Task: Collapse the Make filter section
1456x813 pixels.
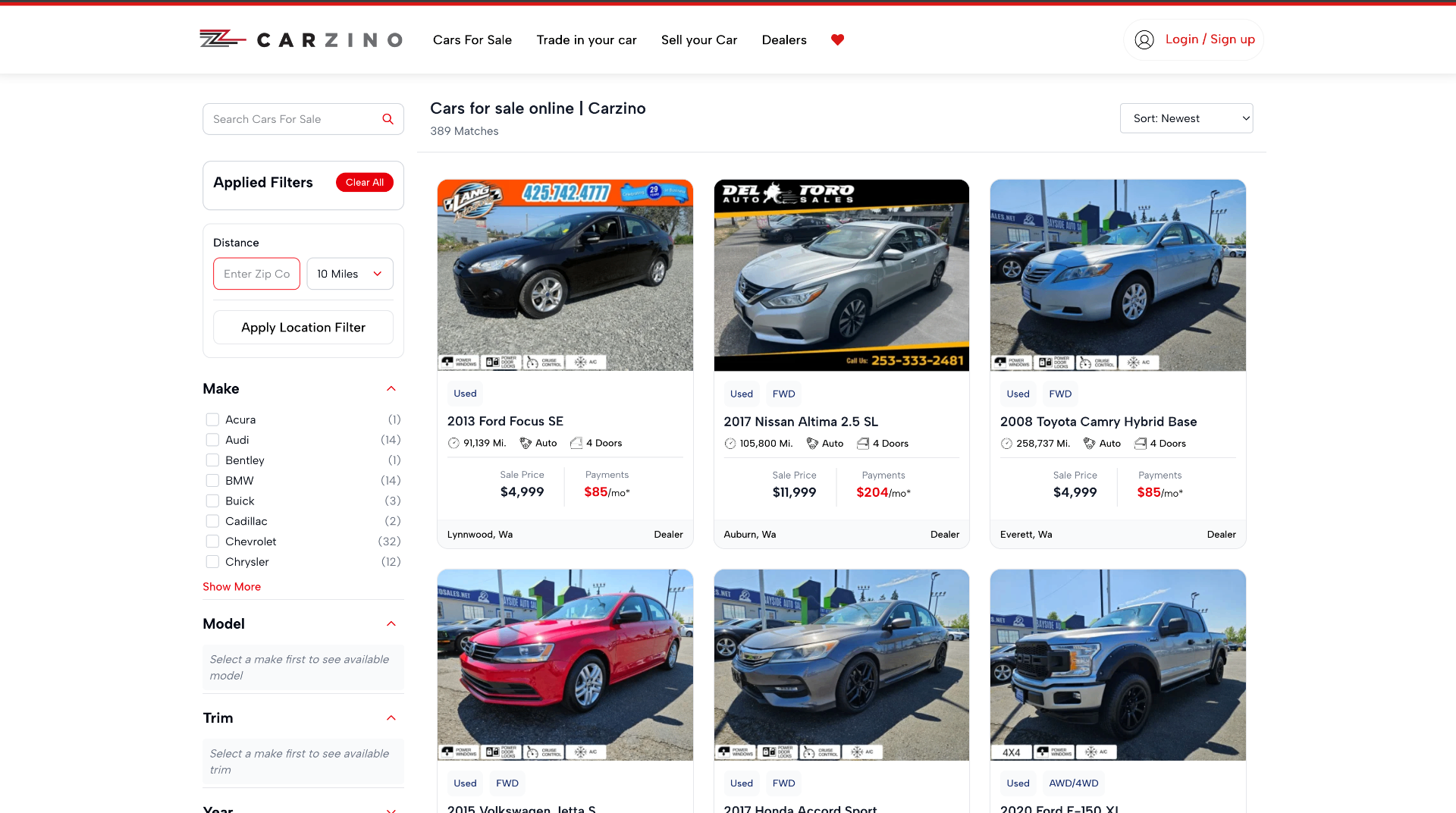Action: (x=391, y=389)
